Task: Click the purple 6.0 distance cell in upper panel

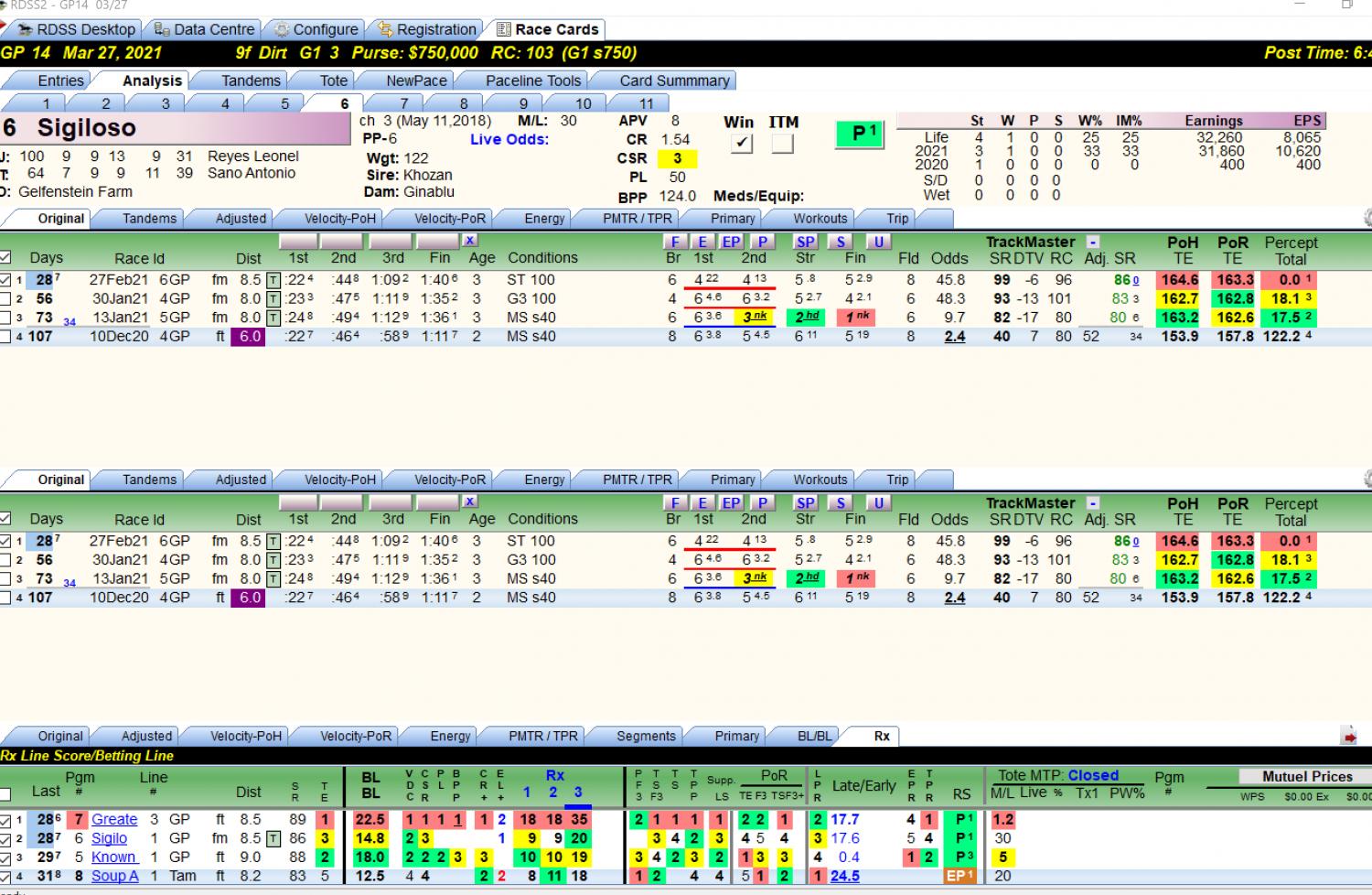Action: point(250,337)
